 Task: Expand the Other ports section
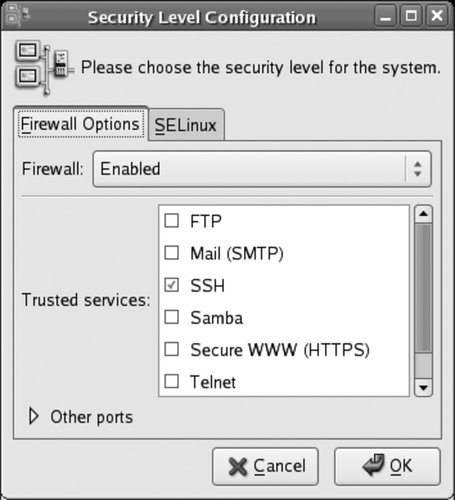pyautogui.click(x=80, y=417)
